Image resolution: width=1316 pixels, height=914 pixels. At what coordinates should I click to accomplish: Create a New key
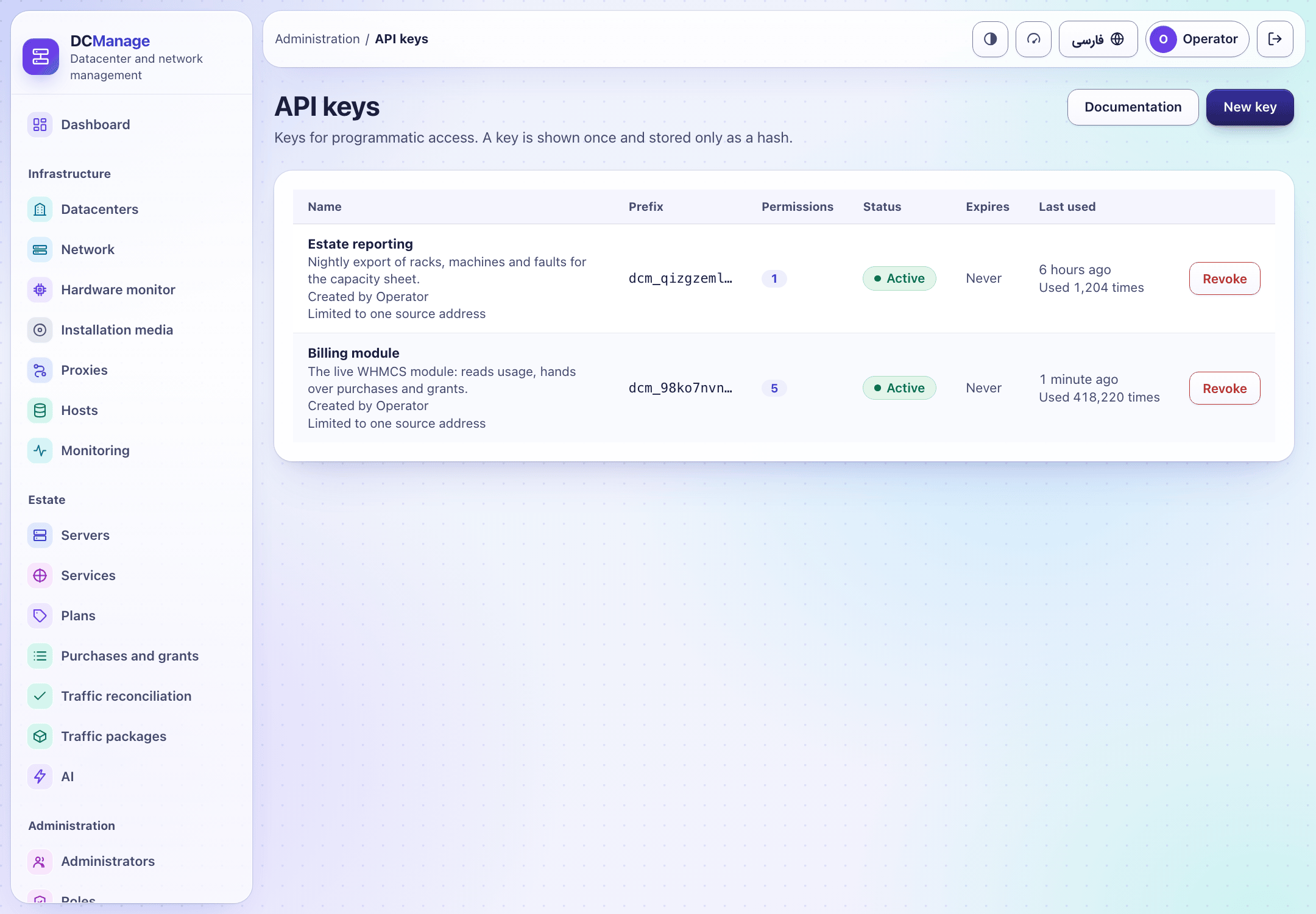[x=1250, y=107]
